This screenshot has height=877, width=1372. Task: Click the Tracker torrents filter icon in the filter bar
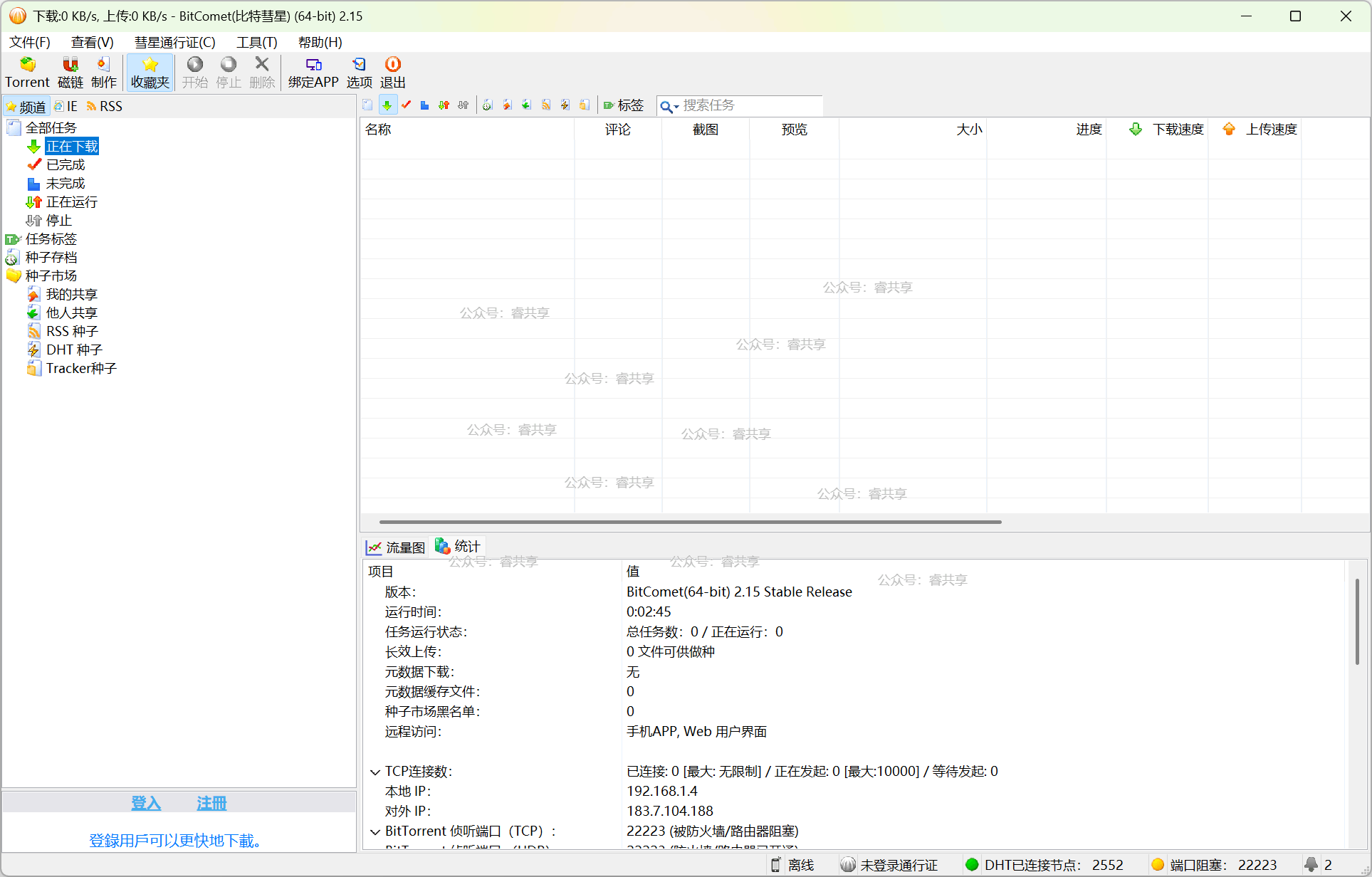point(584,105)
